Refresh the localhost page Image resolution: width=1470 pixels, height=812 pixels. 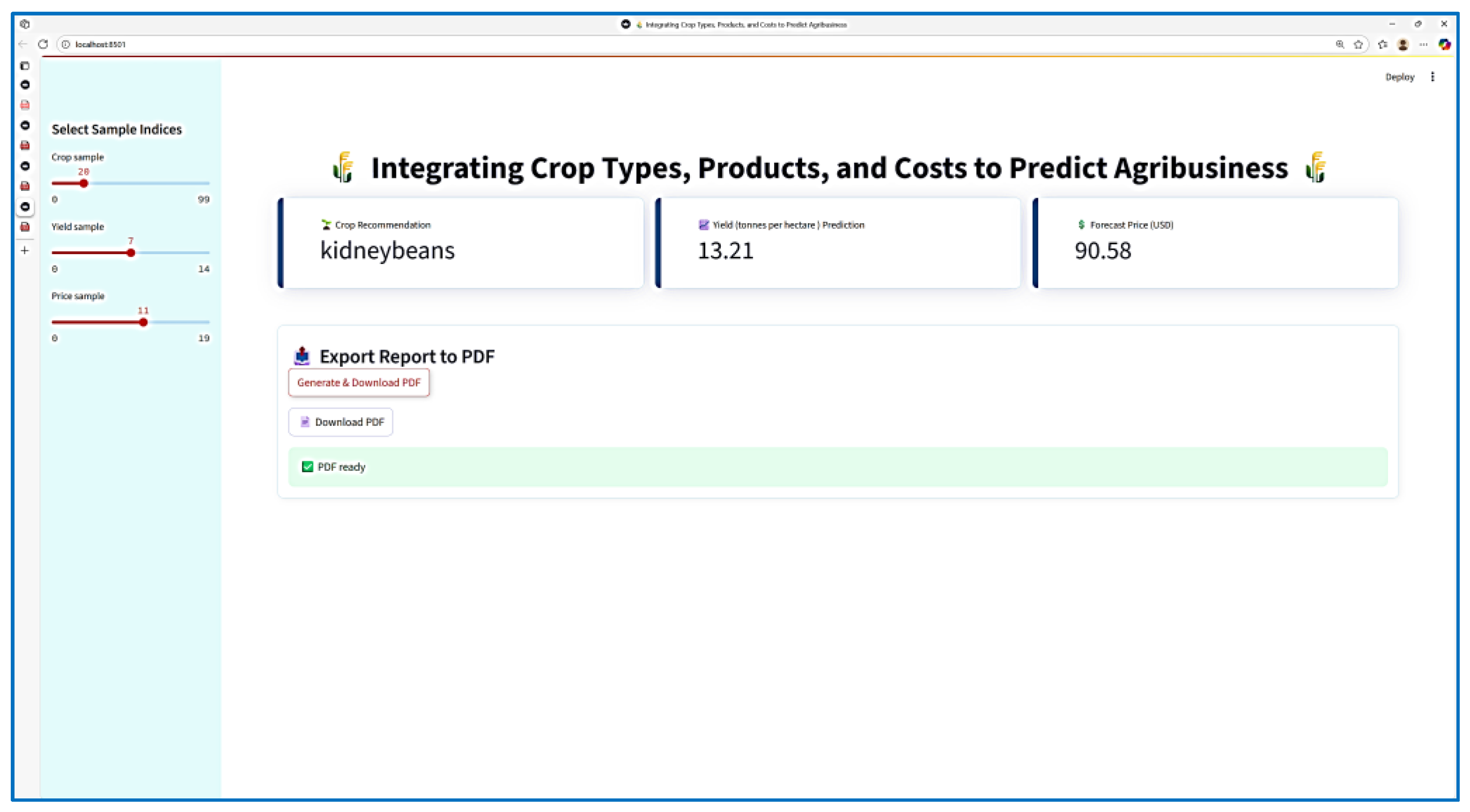43,44
